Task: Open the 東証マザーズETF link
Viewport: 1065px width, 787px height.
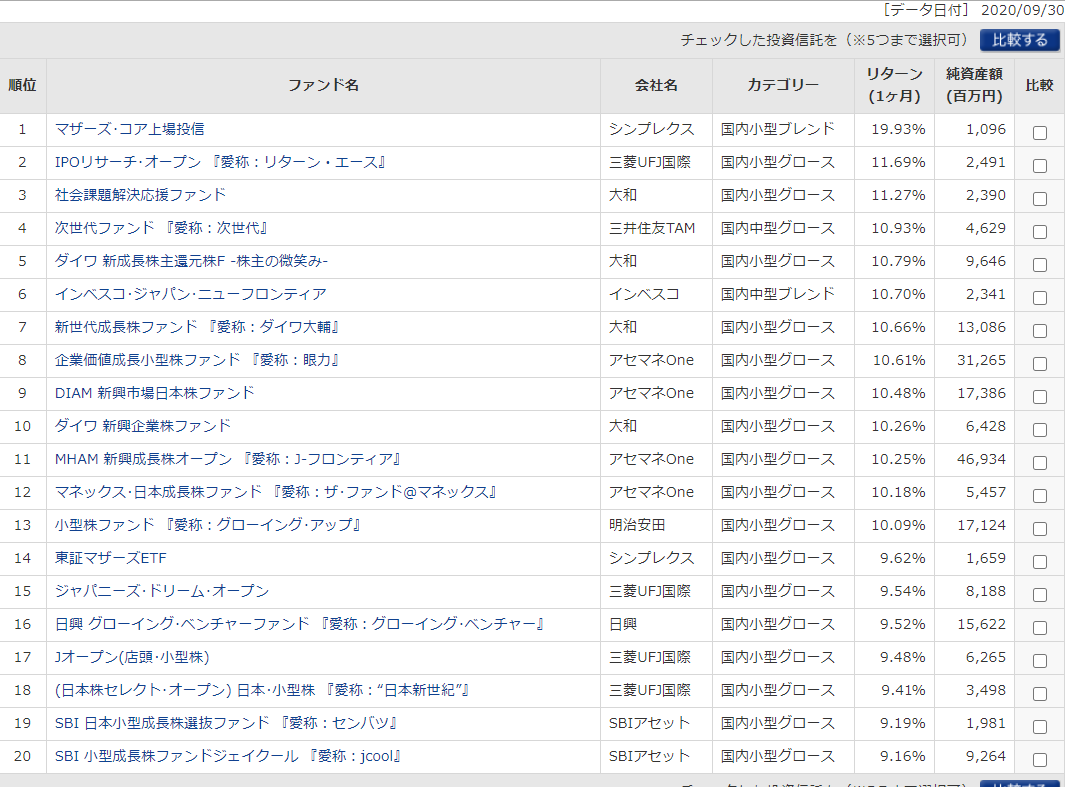Action: point(111,558)
